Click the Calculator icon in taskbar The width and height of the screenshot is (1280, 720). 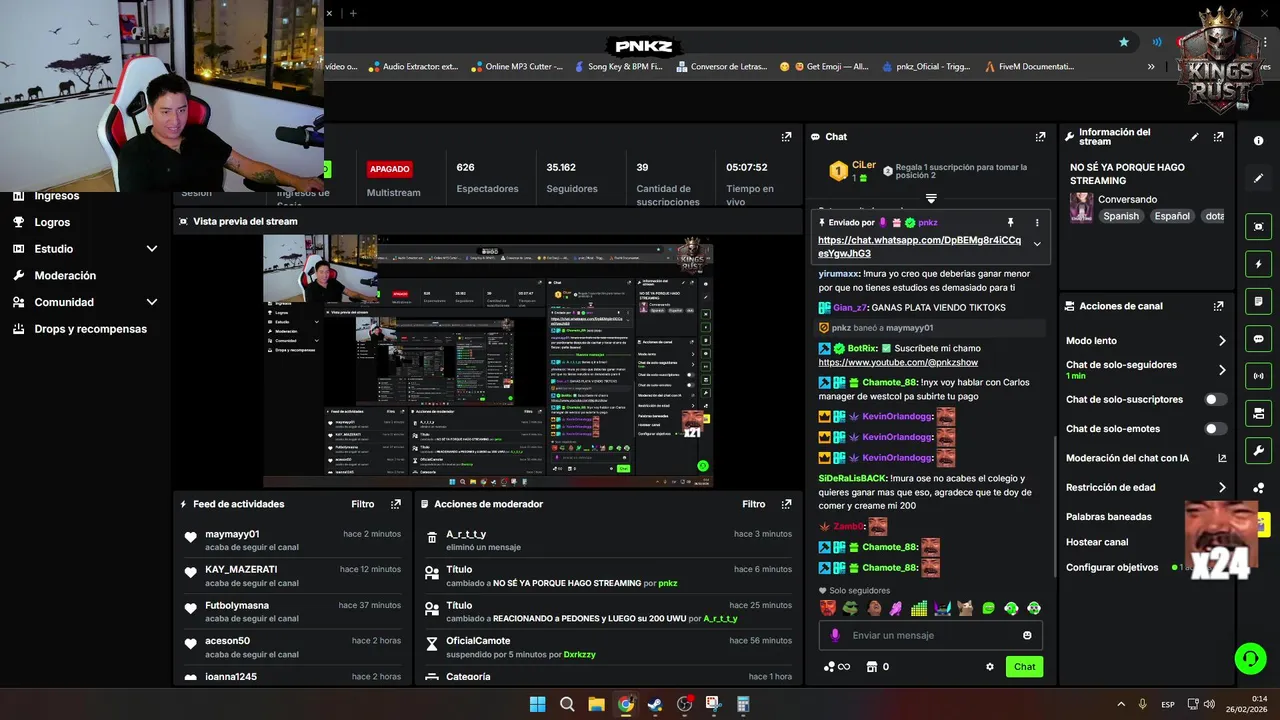(743, 704)
